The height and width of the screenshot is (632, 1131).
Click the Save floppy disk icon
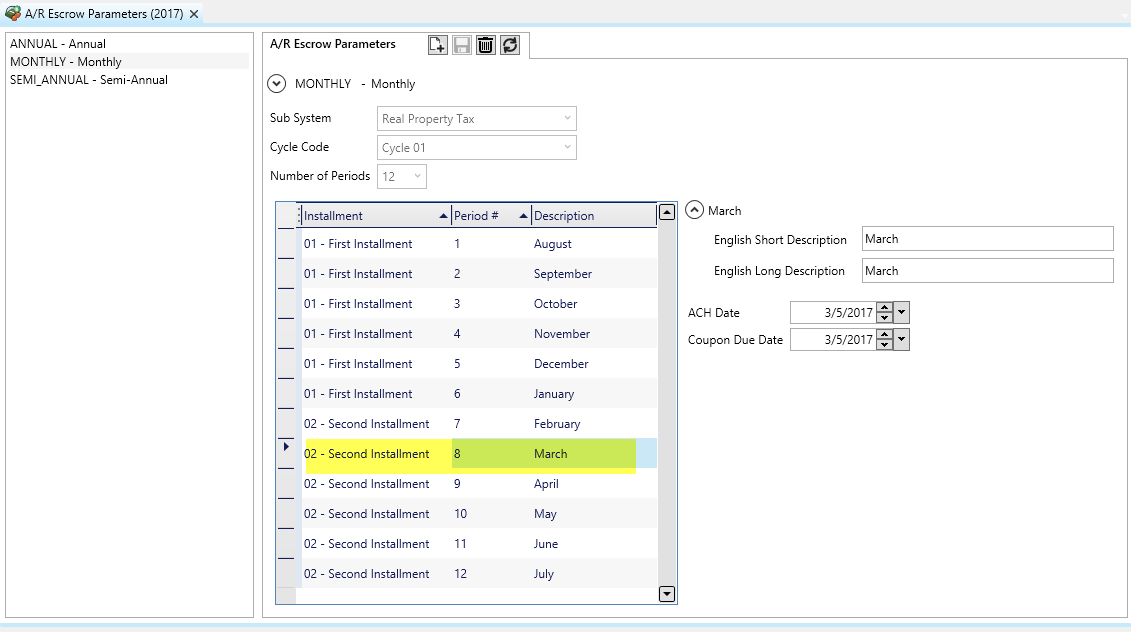pos(462,45)
